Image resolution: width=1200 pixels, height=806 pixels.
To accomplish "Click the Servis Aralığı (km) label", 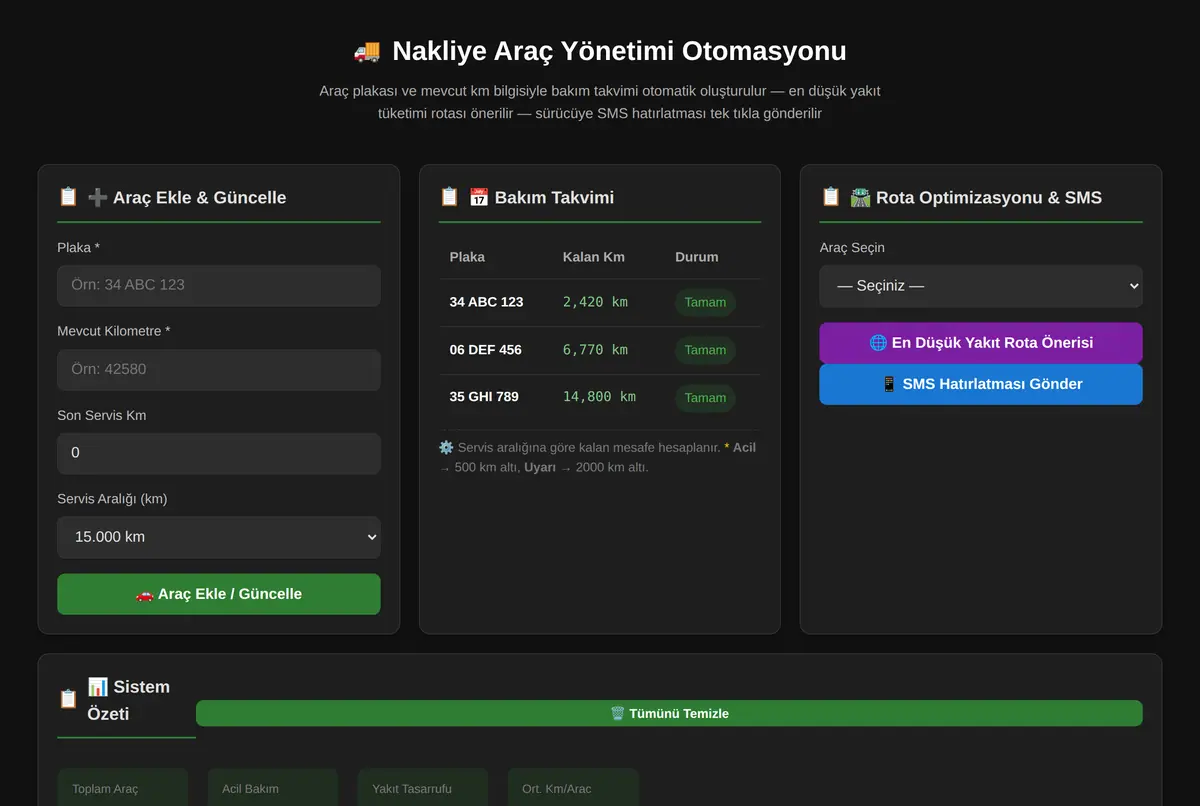I will [x=112, y=499].
